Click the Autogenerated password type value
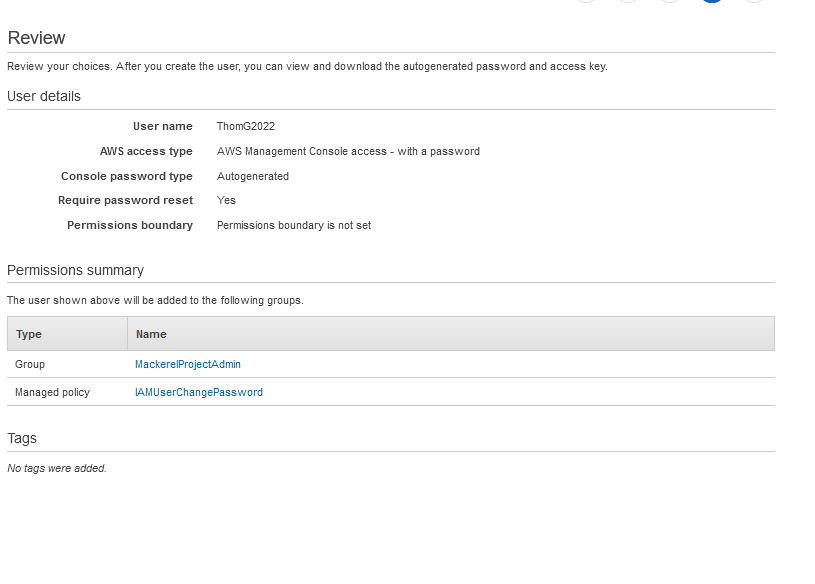This screenshot has width=815, height=584. click(253, 176)
